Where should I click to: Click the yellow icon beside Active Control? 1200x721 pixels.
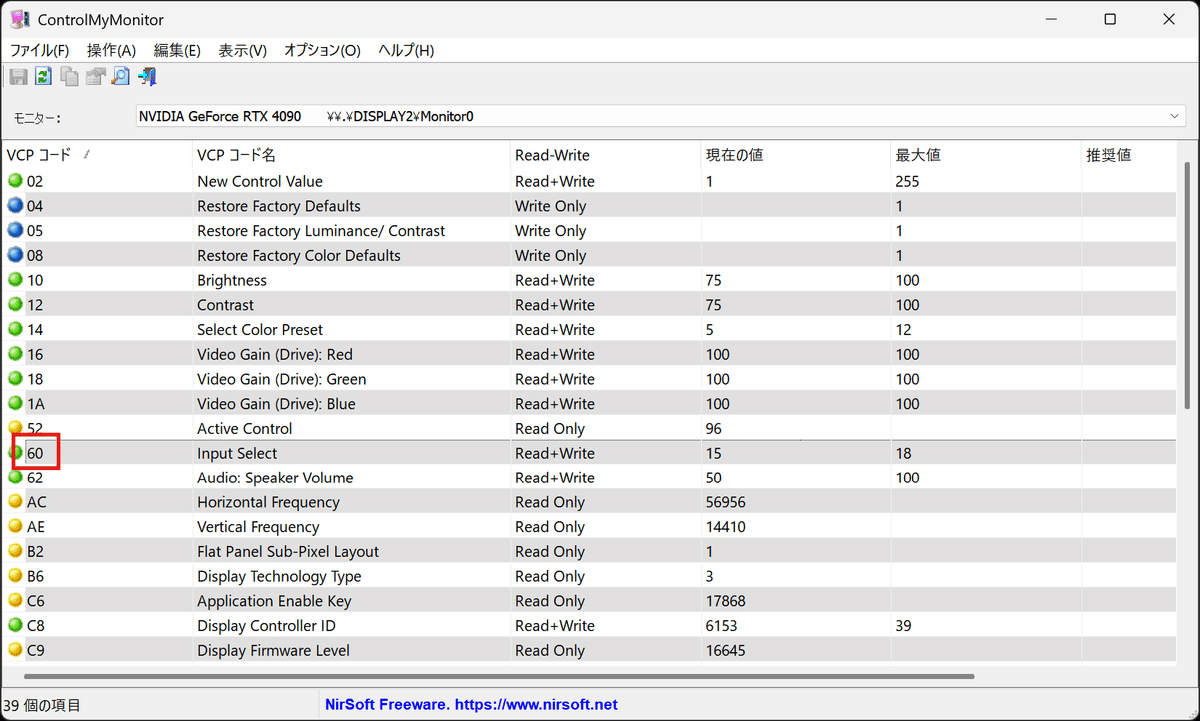point(17,428)
